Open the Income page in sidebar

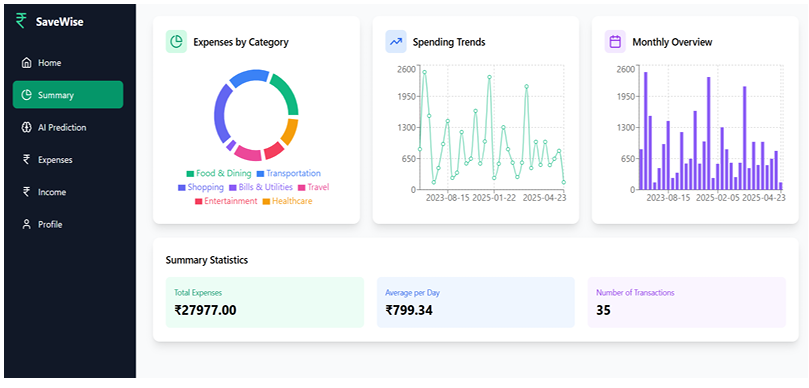[68, 192]
